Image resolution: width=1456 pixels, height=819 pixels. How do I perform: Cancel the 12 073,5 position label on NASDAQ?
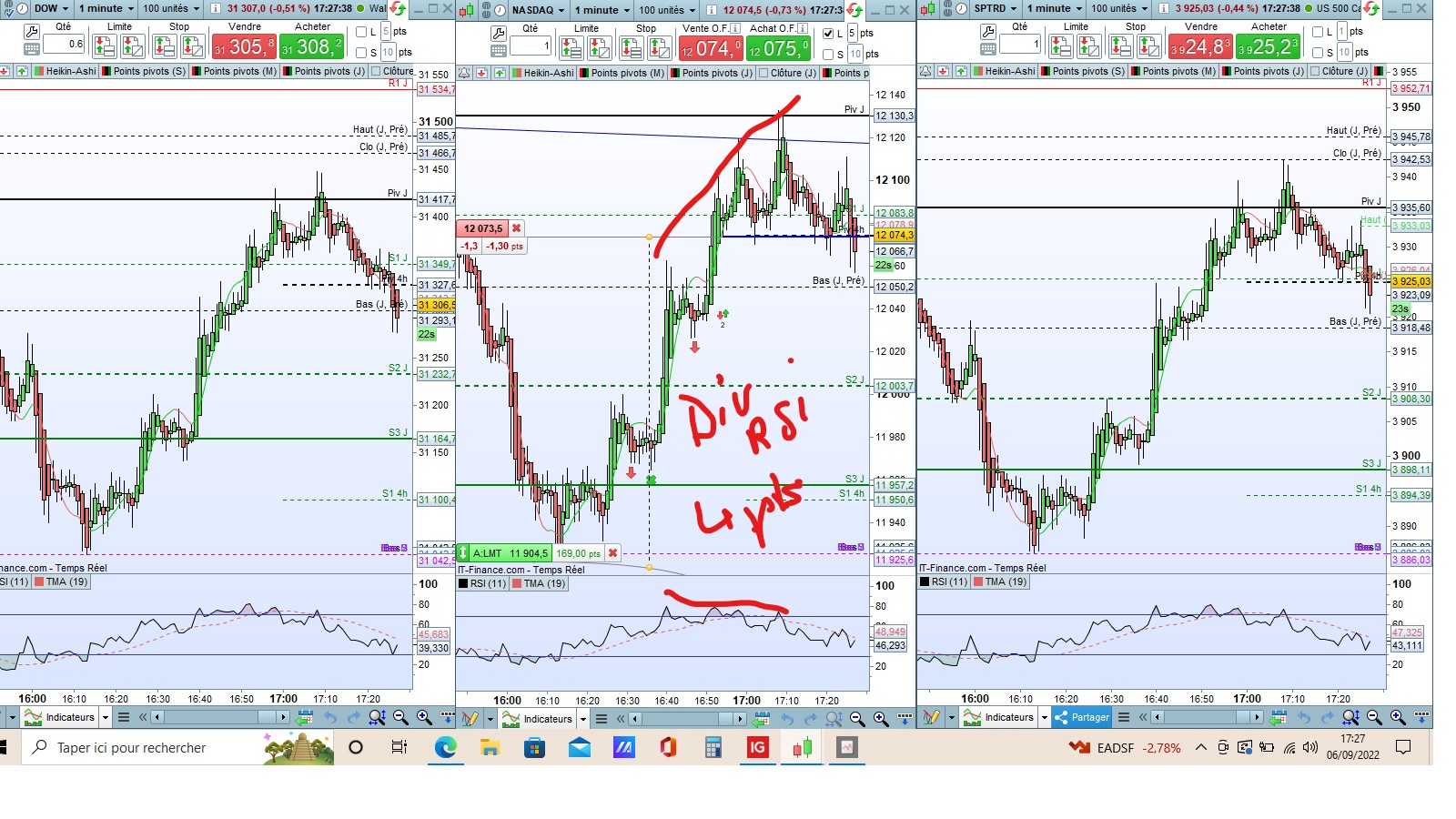pyautogui.click(x=516, y=228)
